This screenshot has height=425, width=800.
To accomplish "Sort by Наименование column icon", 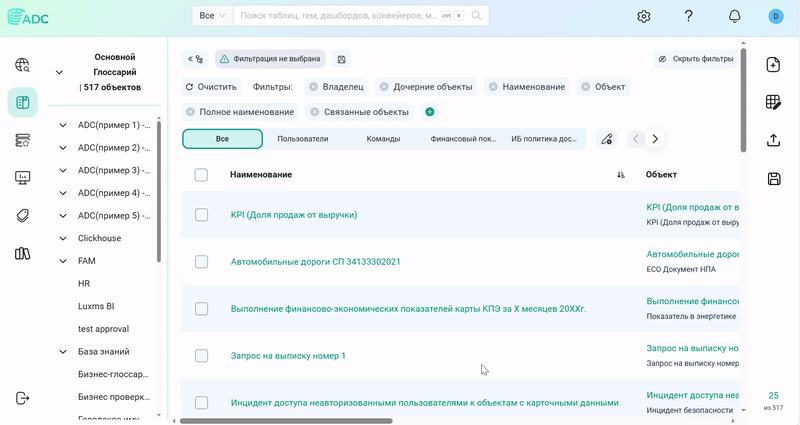I will click(x=621, y=174).
